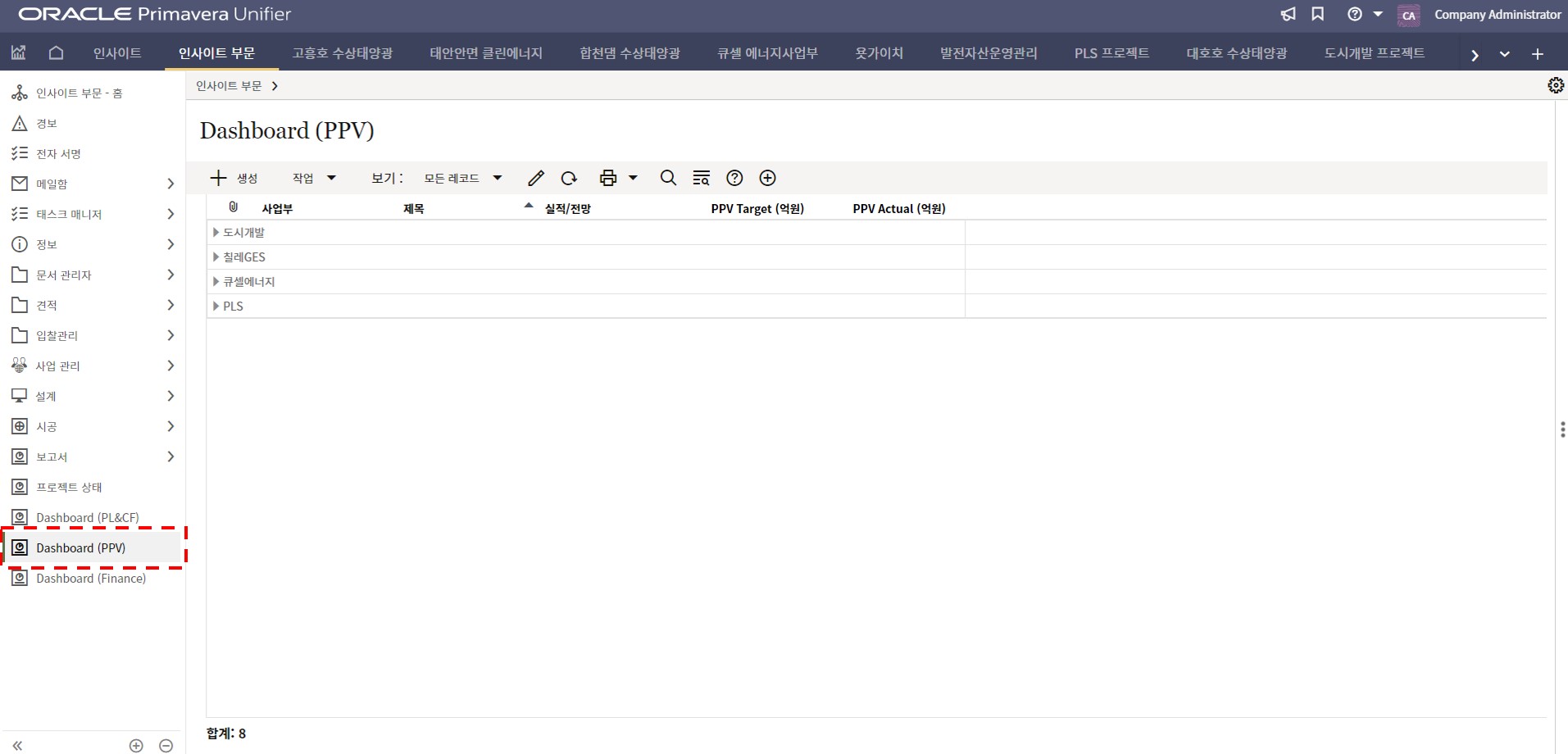Open the find-on-page list search icon

pos(701,178)
